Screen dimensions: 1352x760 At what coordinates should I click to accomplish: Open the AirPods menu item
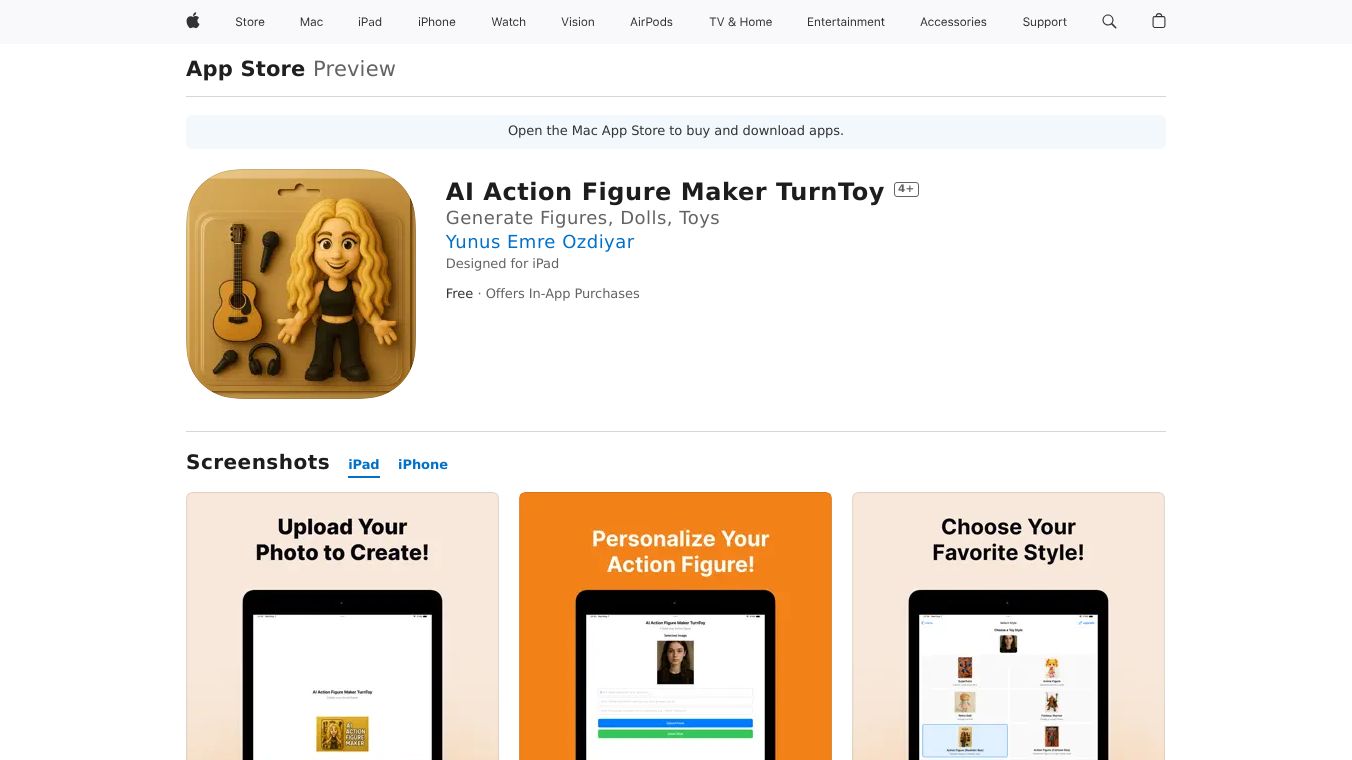[652, 22]
